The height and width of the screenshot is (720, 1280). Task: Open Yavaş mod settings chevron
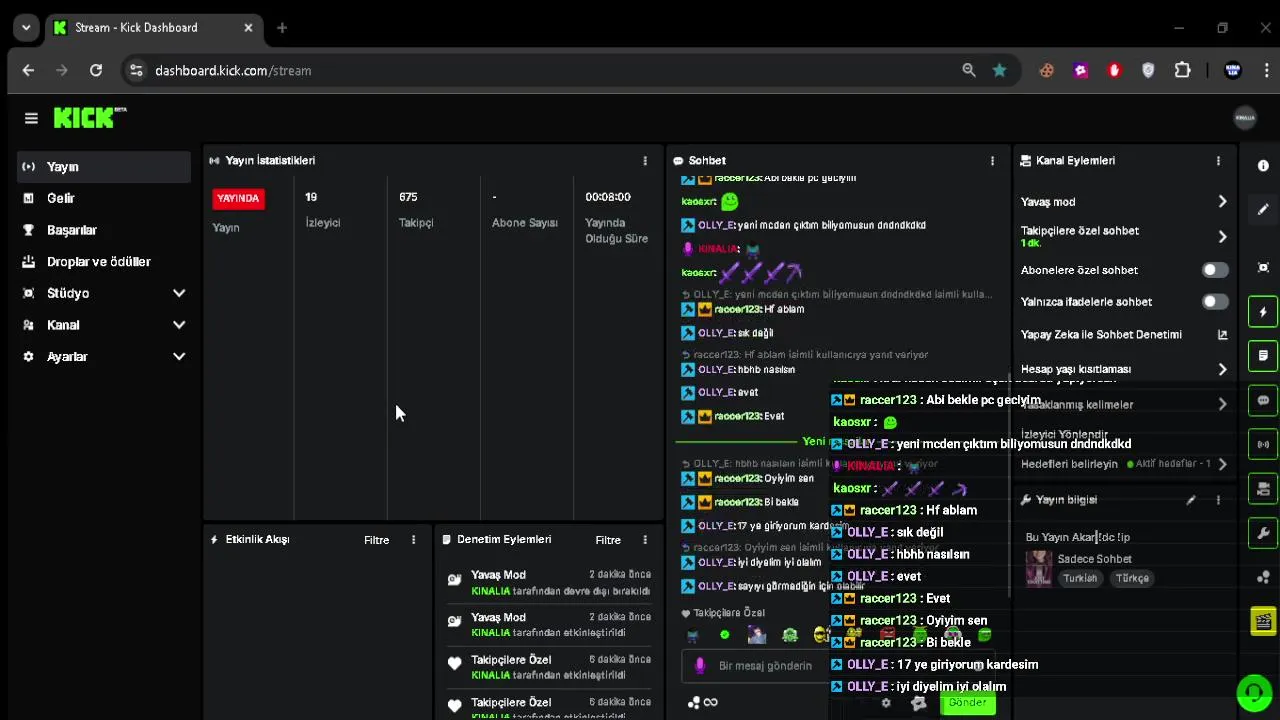pos(1222,202)
